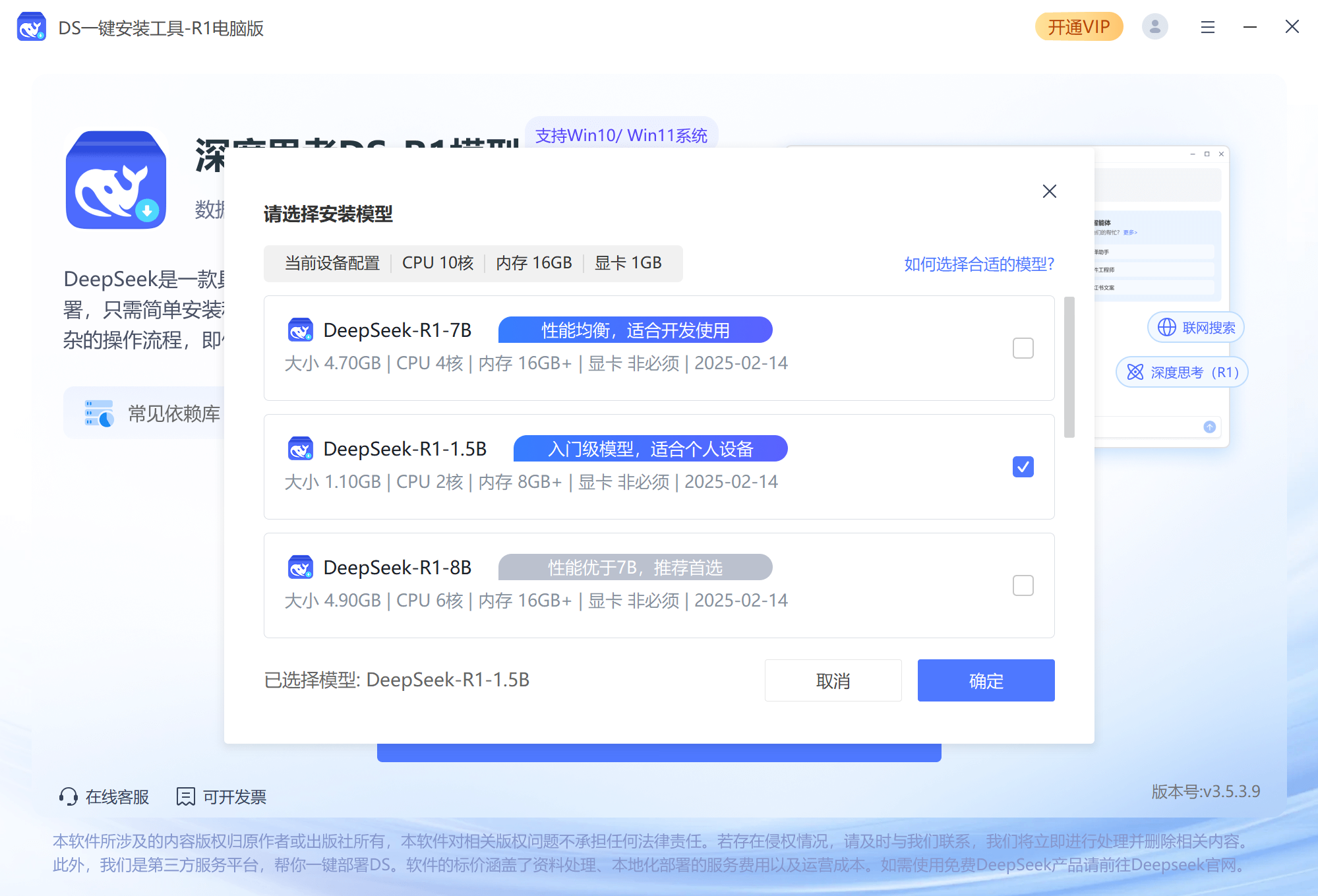Click the CPU 10核 device config
The image size is (1318, 896).
pos(438,263)
